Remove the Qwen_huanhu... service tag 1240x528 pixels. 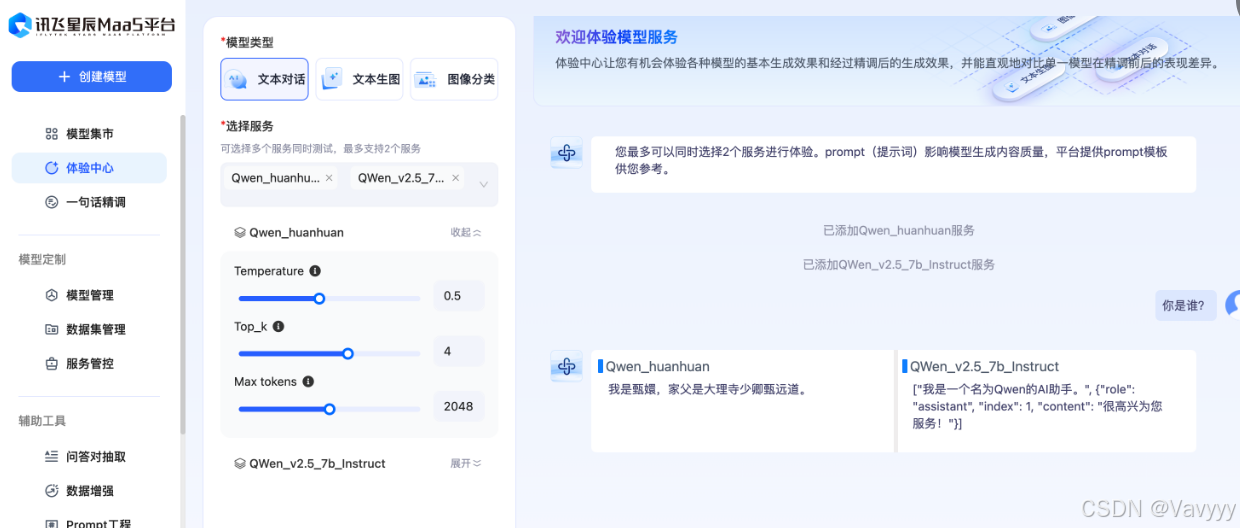pyautogui.click(x=330, y=178)
